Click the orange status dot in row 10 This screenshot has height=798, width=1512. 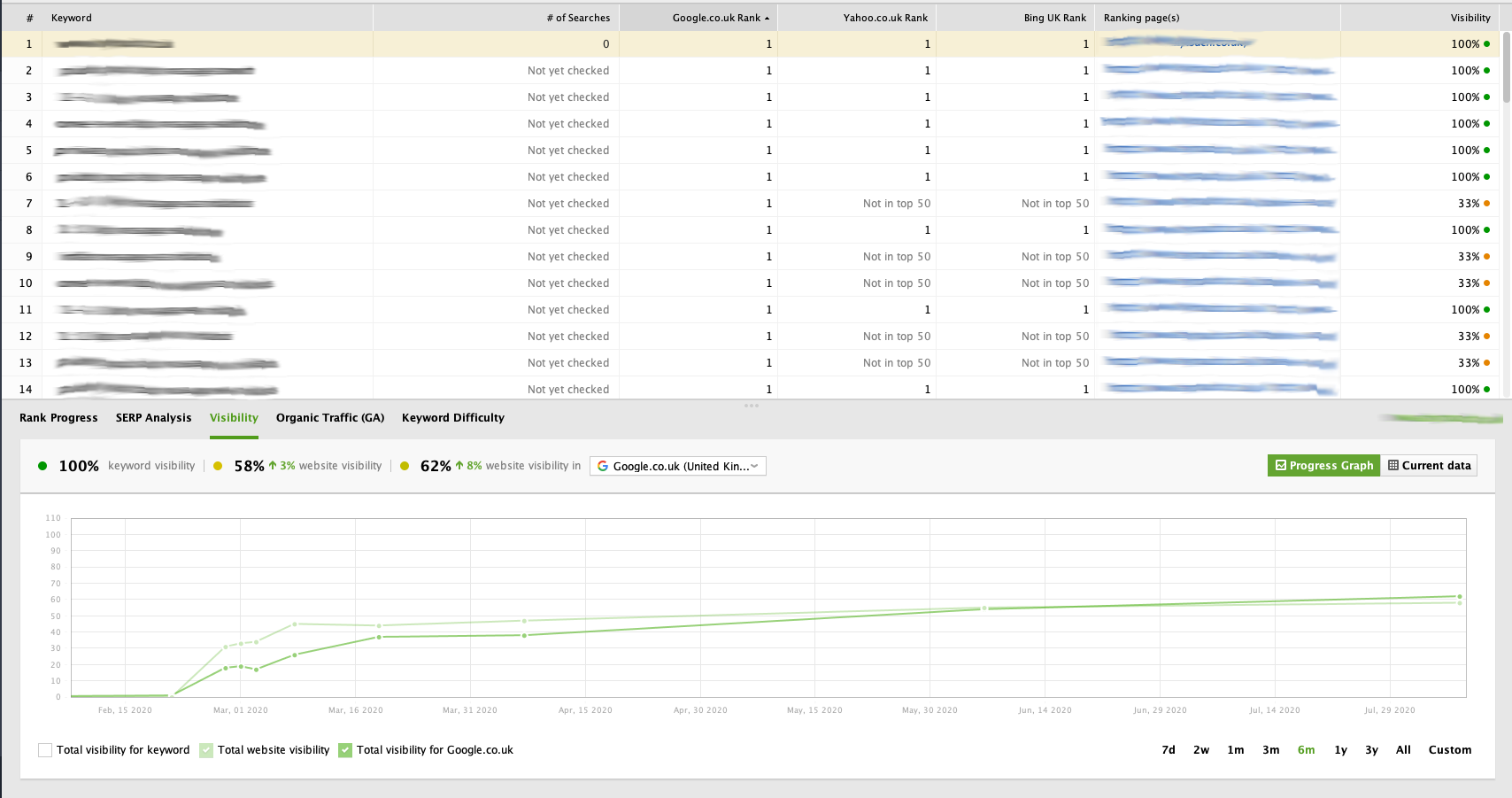(x=1486, y=283)
